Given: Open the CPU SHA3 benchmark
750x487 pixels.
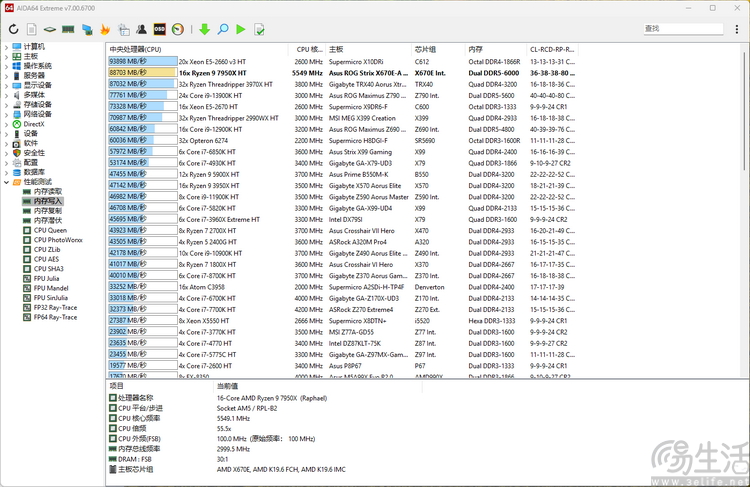Looking at the screenshot, I should pyautogui.click(x=48, y=269).
